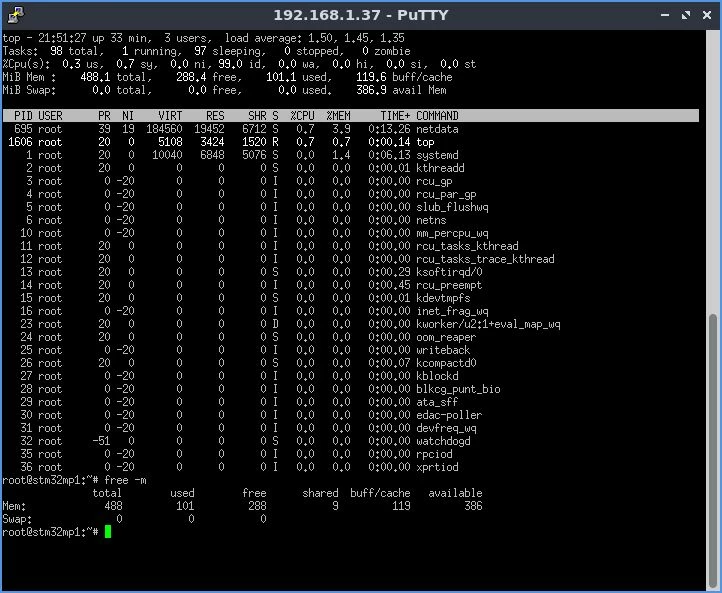Image resolution: width=722 pixels, height=593 pixels.
Task: Click the mm_percpu_wq process name
Action: 452,233
